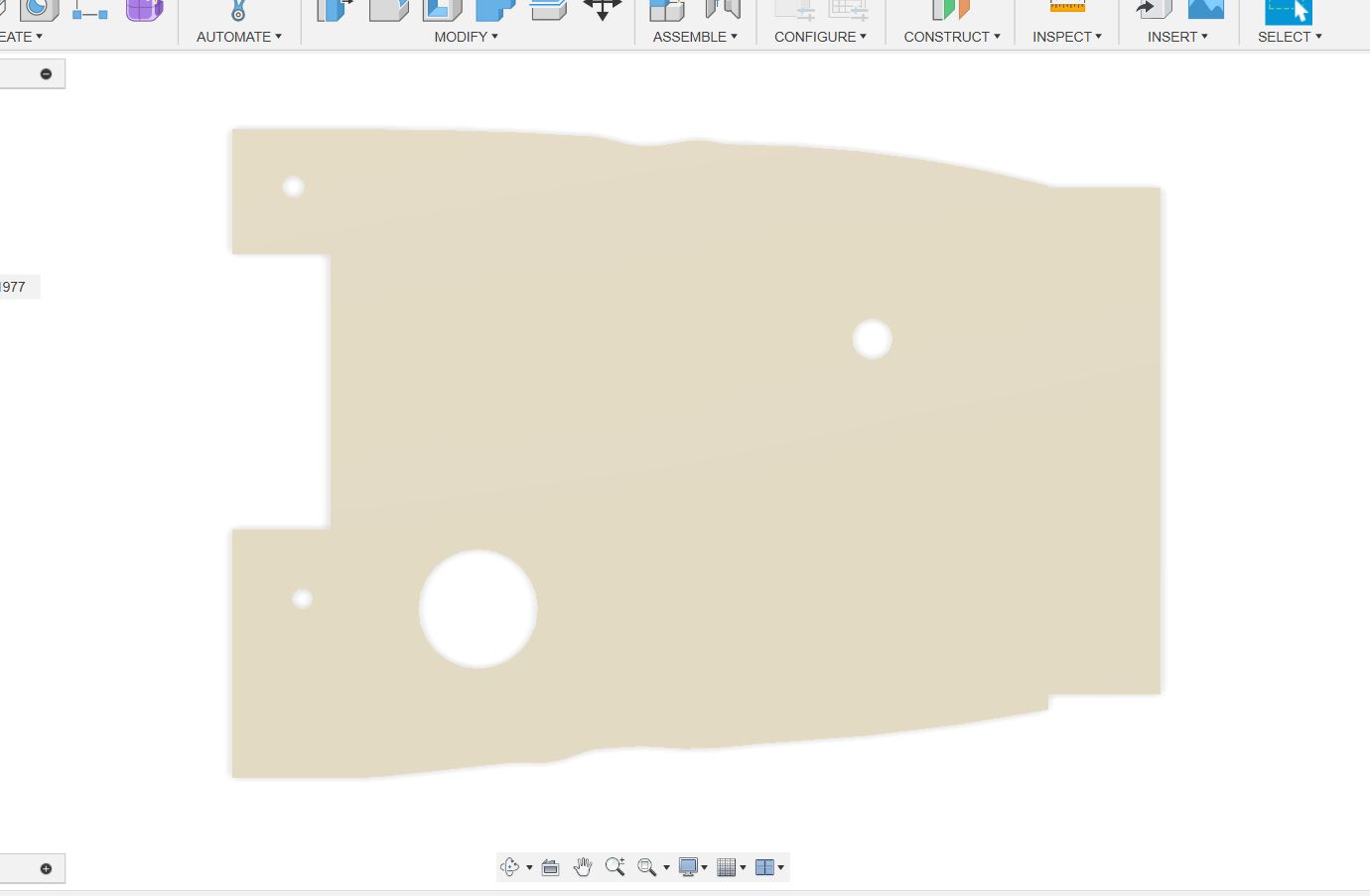This screenshot has width=1370, height=896.
Task: Click the Move/Copy arrows icon in Modify
Action: click(602, 10)
